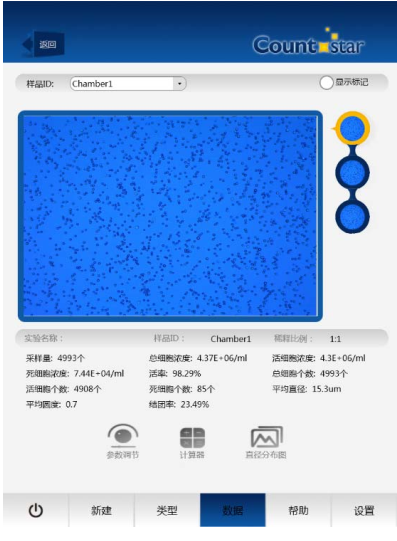Screen dimensions: 397x541
Task: Click the Chamber1 sample ID combo box
Action: [128, 83]
